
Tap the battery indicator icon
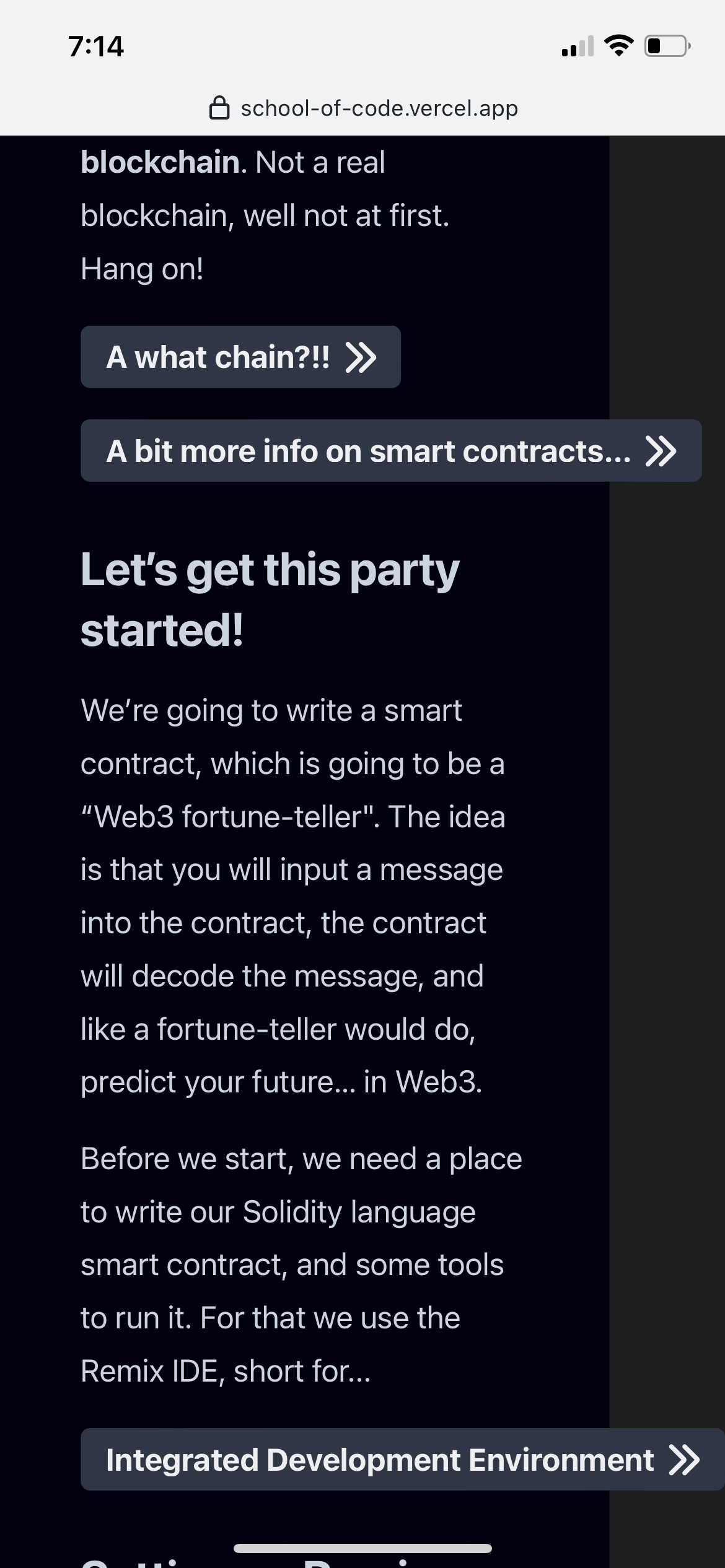pos(663,45)
